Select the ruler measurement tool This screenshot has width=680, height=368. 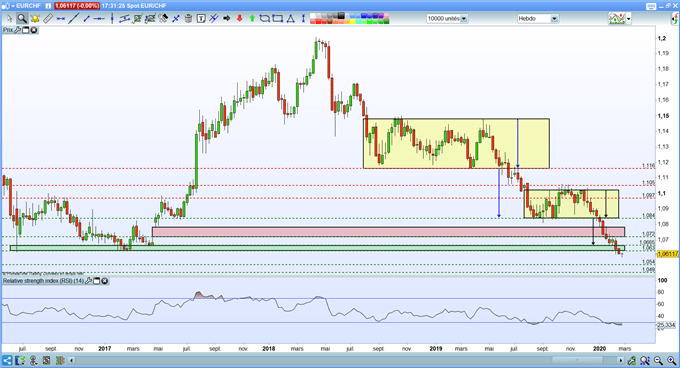[48, 19]
